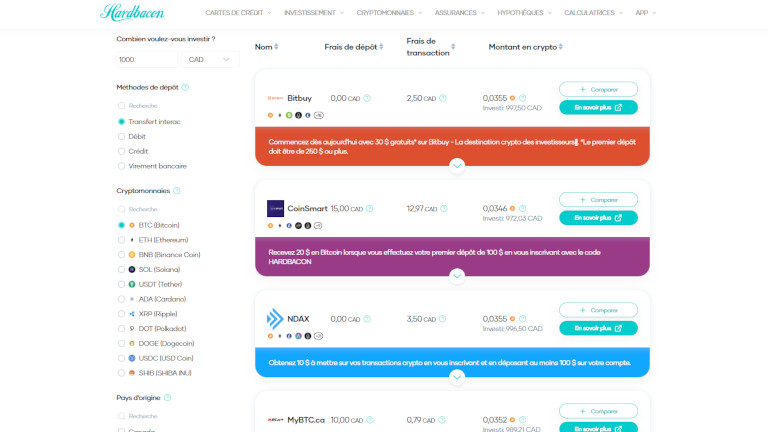Click the investment amount field

[x=147, y=59]
